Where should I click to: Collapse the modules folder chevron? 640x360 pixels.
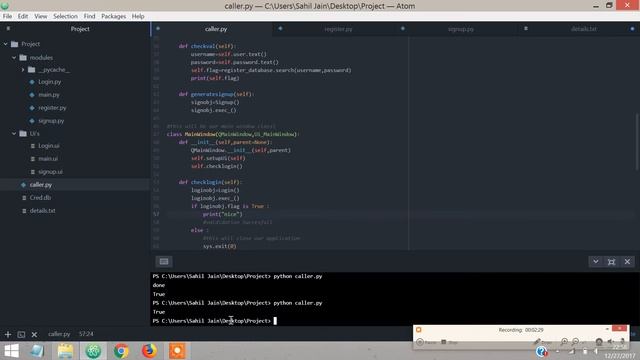14,58
